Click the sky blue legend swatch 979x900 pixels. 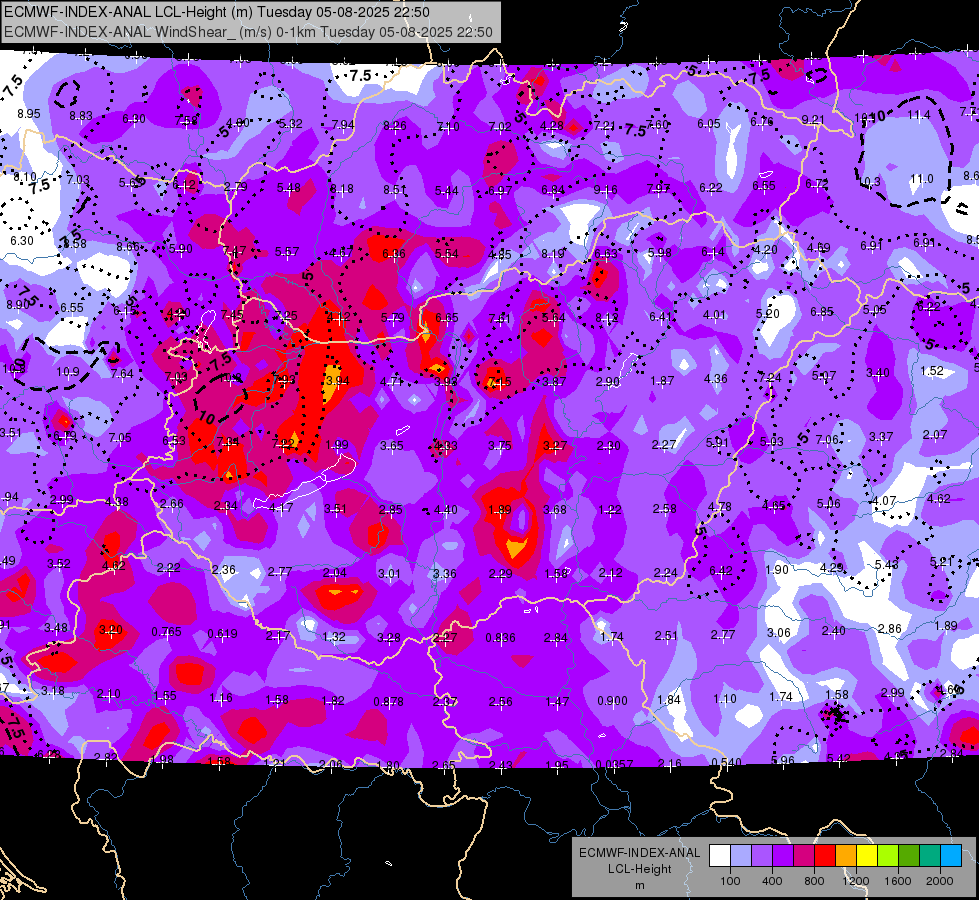point(951,856)
